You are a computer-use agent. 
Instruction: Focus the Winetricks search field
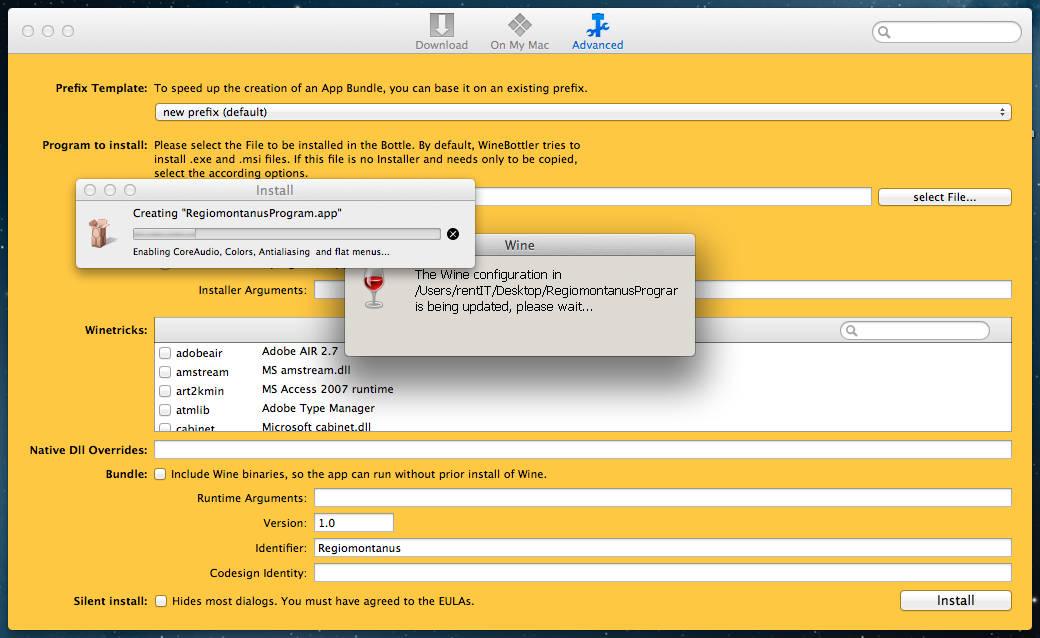point(915,330)
